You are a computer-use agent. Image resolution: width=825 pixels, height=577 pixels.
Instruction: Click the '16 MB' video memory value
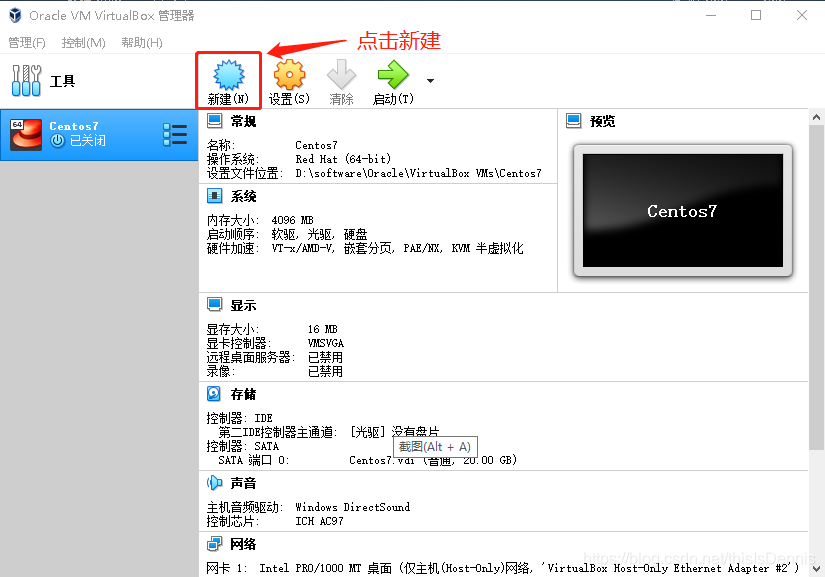coord(323,329)
